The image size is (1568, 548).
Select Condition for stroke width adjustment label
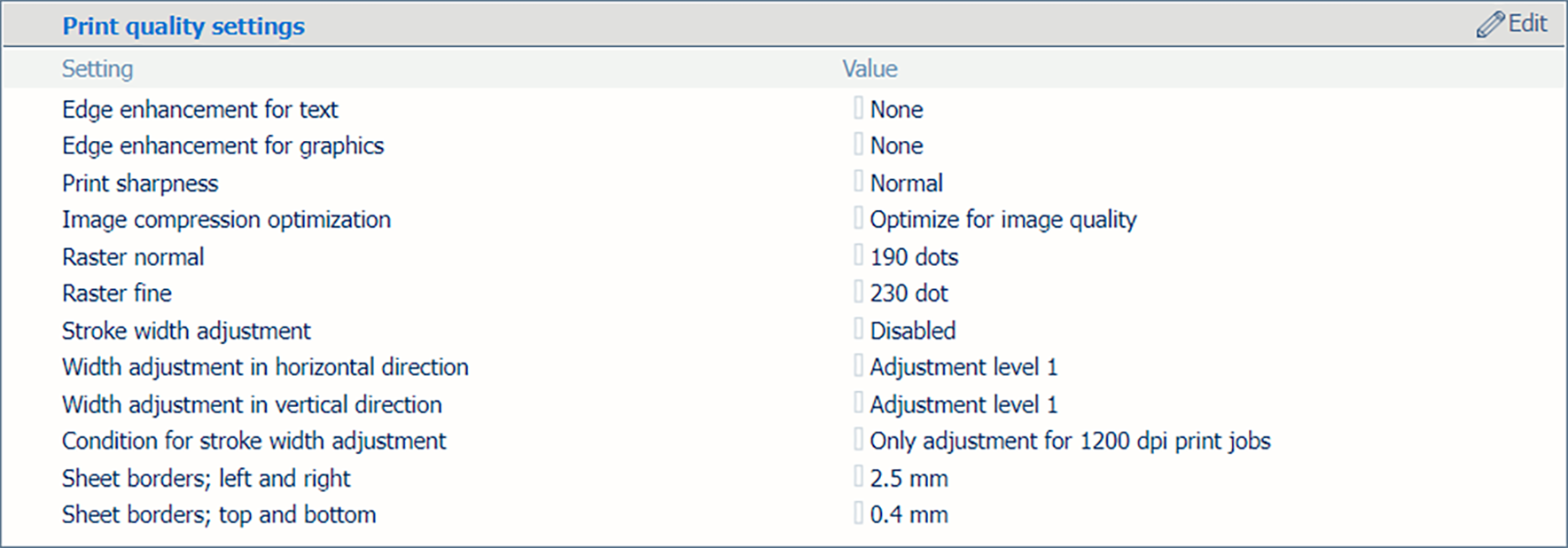coord(254,441)
